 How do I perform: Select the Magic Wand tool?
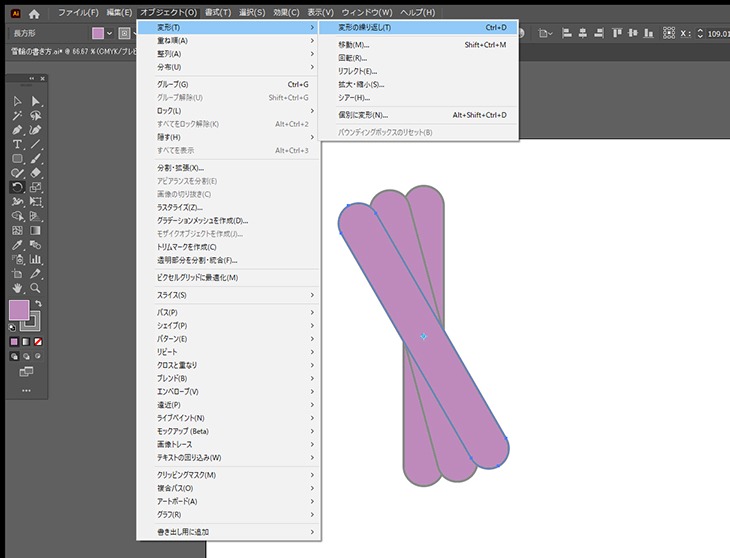(17, 116)
